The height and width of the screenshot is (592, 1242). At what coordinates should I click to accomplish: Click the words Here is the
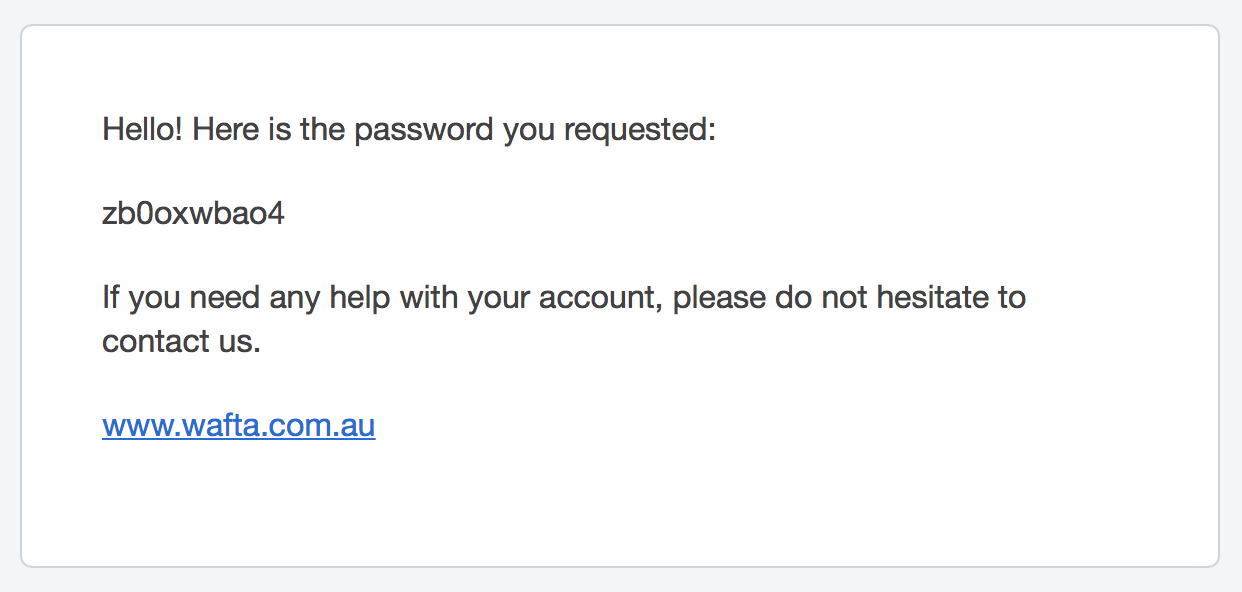268,130
